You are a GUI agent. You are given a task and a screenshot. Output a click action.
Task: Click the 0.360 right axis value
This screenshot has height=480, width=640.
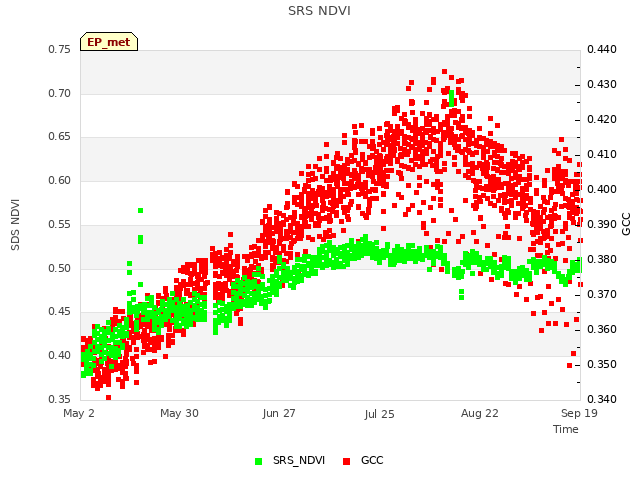click(x=602, y=329)
